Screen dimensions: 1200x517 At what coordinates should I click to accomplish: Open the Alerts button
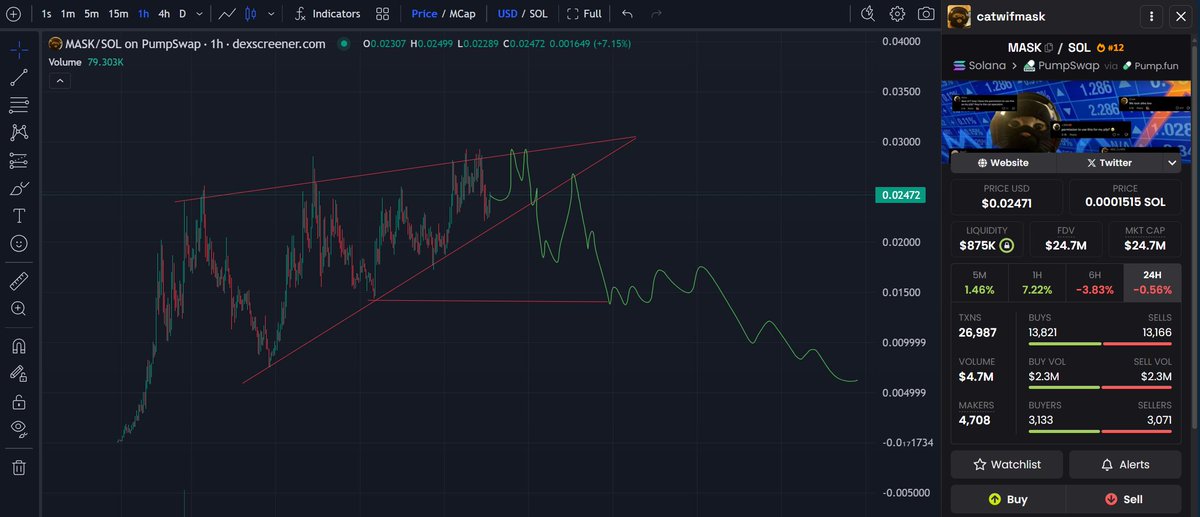click(1125, 464)
